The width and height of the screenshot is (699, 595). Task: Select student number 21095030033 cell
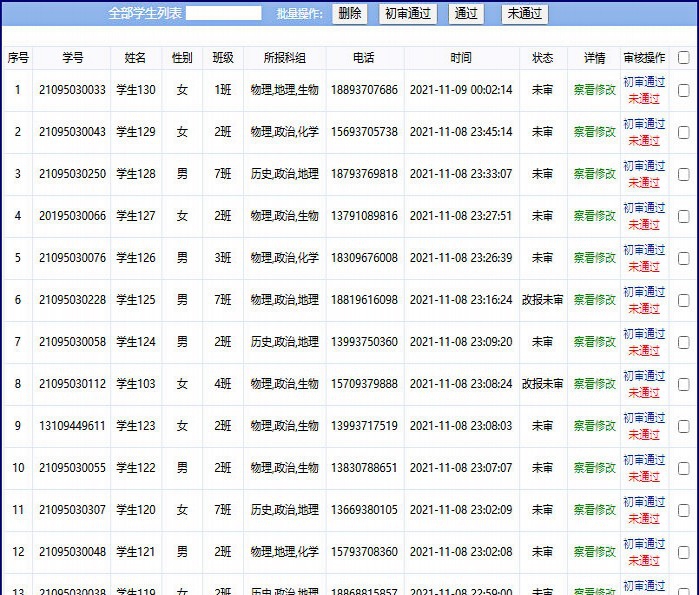(x=72, y=90)
